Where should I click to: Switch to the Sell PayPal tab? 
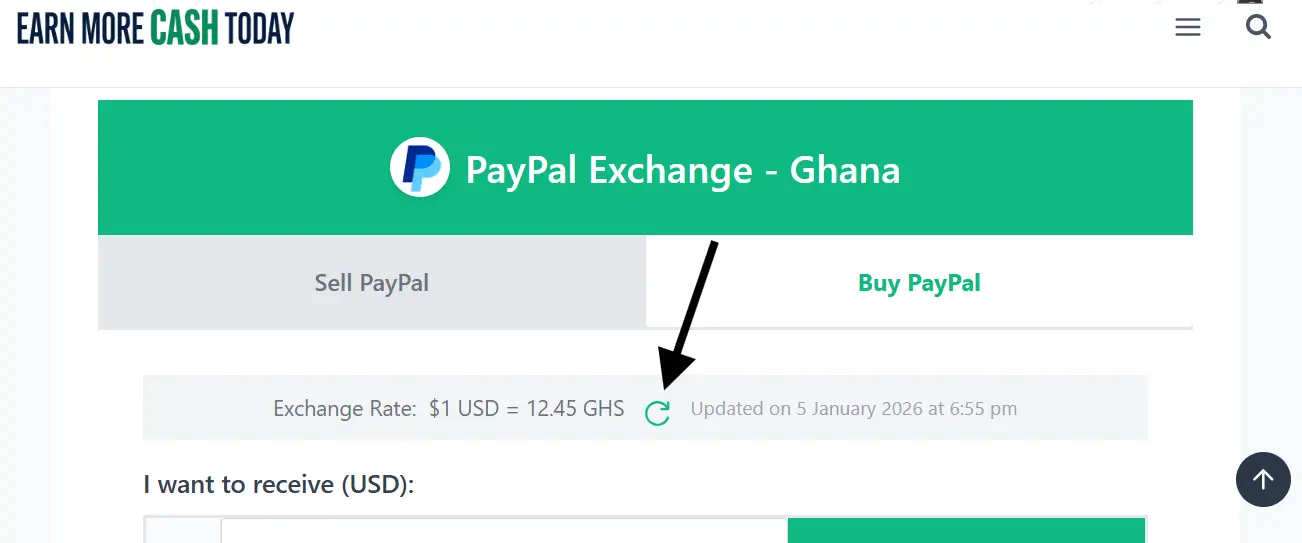tap(371, 283)
